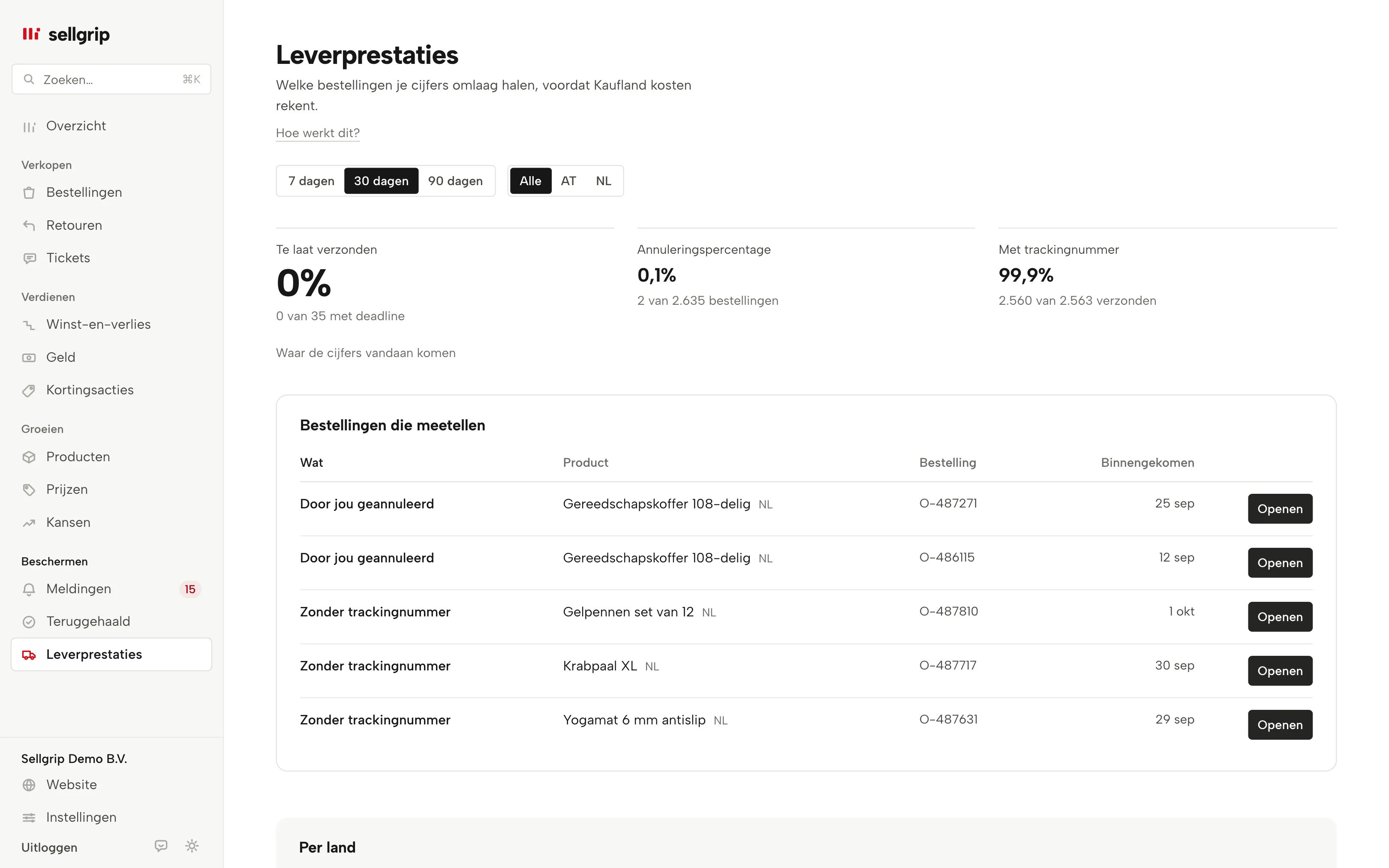Open order O-487271

pyautogui.click(x=1279, y=509)
